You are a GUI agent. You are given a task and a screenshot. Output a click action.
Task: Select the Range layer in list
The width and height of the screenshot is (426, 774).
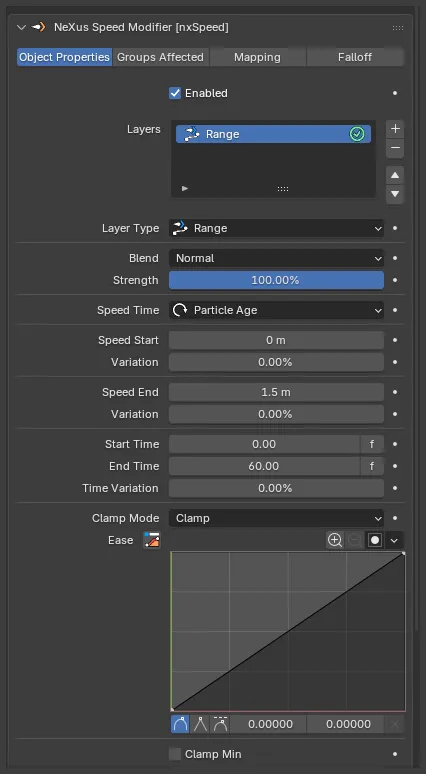click(x=273, y=134)
